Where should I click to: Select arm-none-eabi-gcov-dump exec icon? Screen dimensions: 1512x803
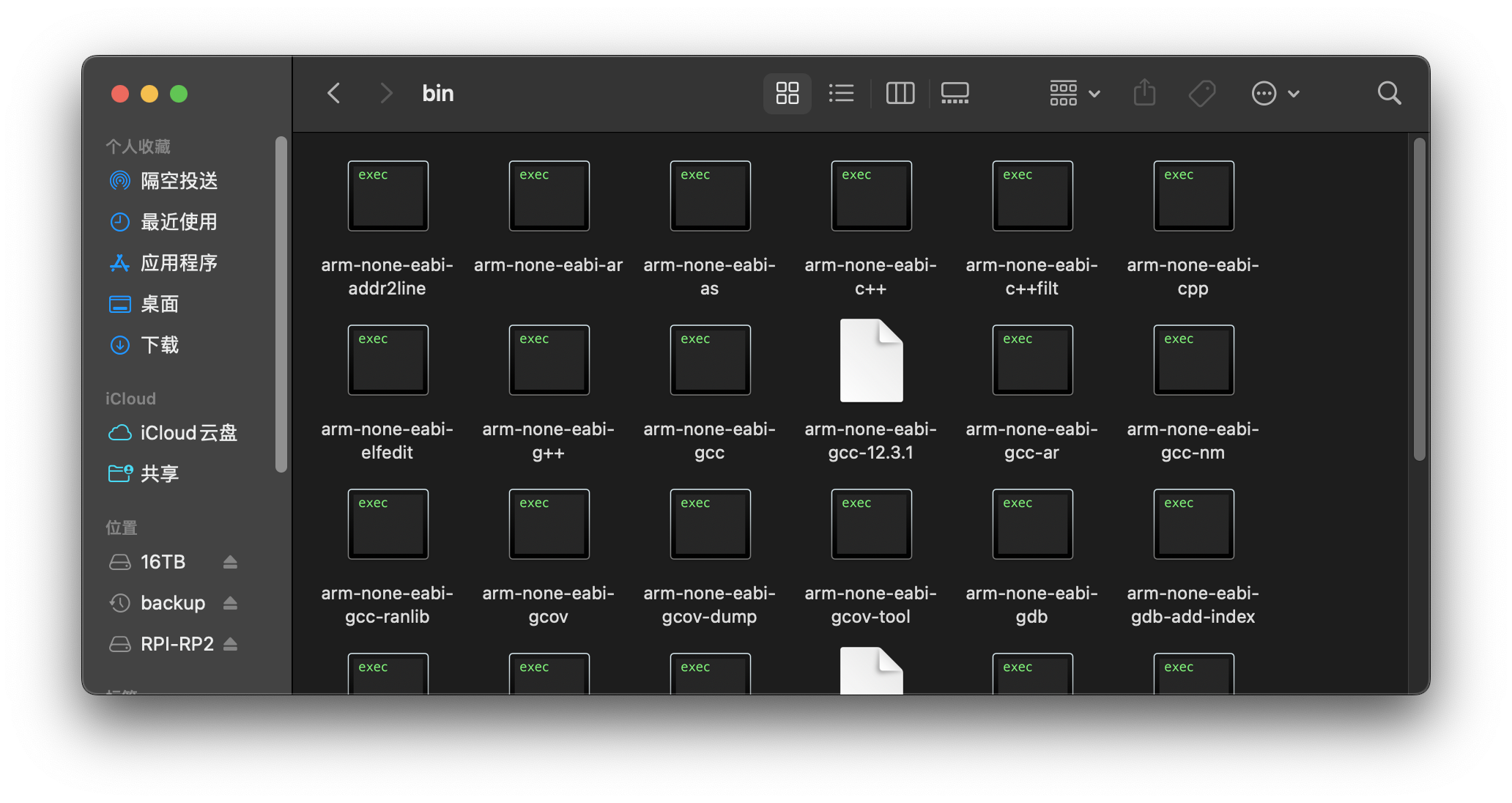pyautogui.click(x=710, y=524)
